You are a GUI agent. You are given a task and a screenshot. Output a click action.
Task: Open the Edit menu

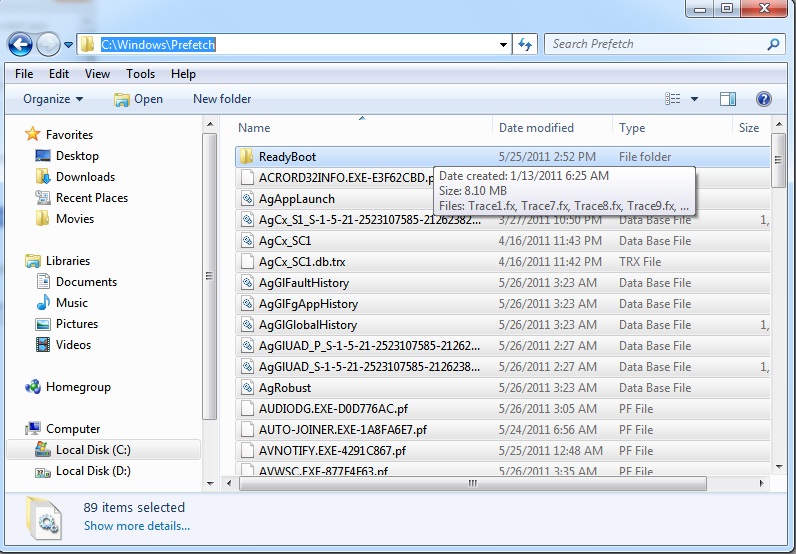(59, 74)
